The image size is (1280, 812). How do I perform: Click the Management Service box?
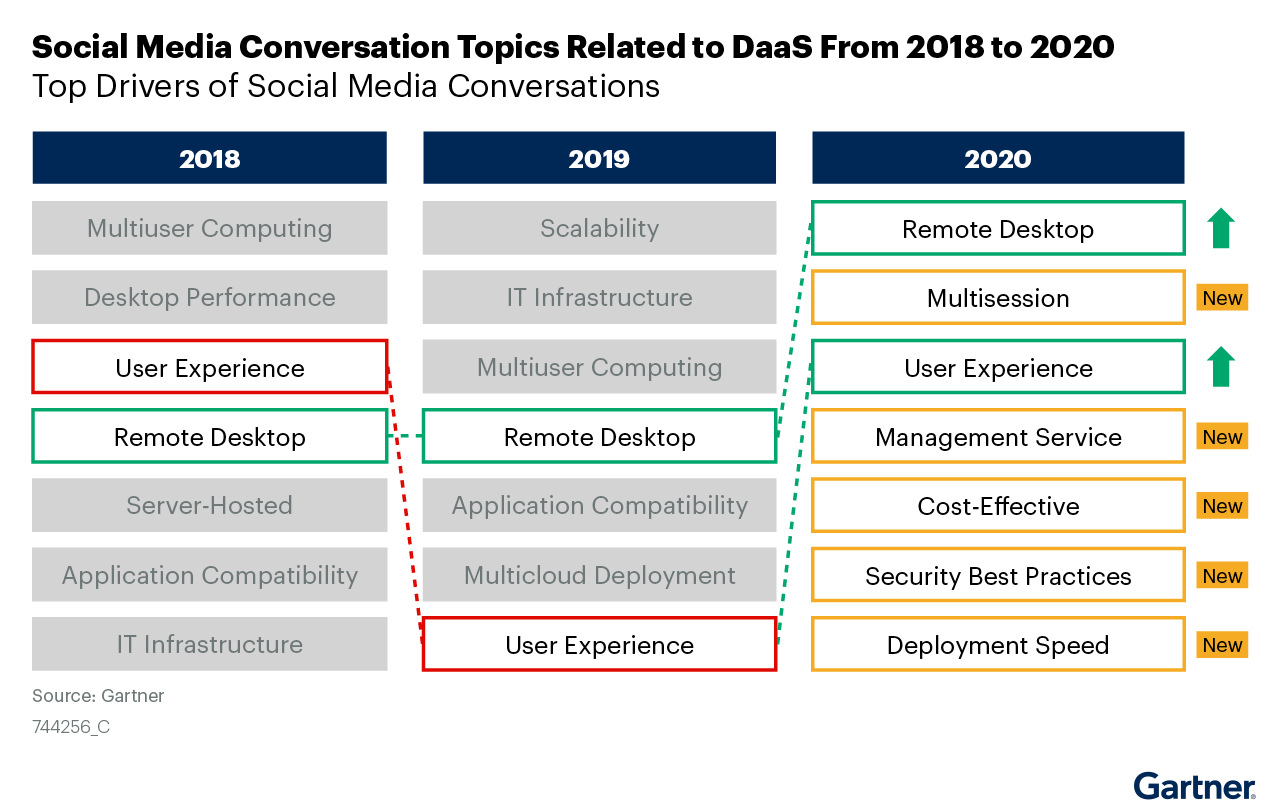point(998,436)
